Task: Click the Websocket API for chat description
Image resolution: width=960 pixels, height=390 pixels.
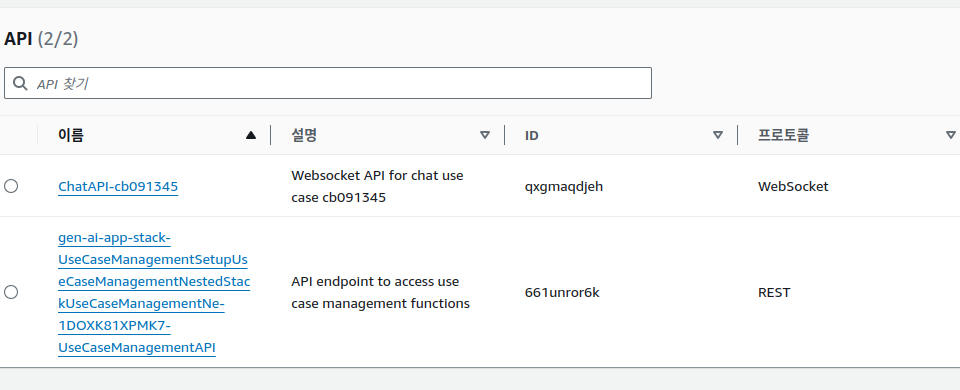Action: 377,187
